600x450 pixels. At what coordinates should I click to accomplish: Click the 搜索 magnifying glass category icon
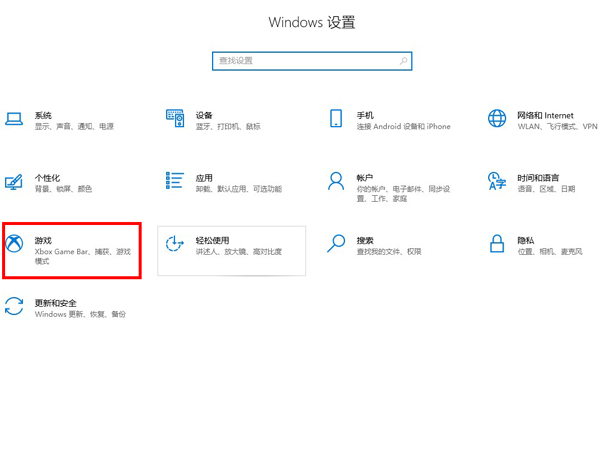pyautogui.click(x=336, y=243)
